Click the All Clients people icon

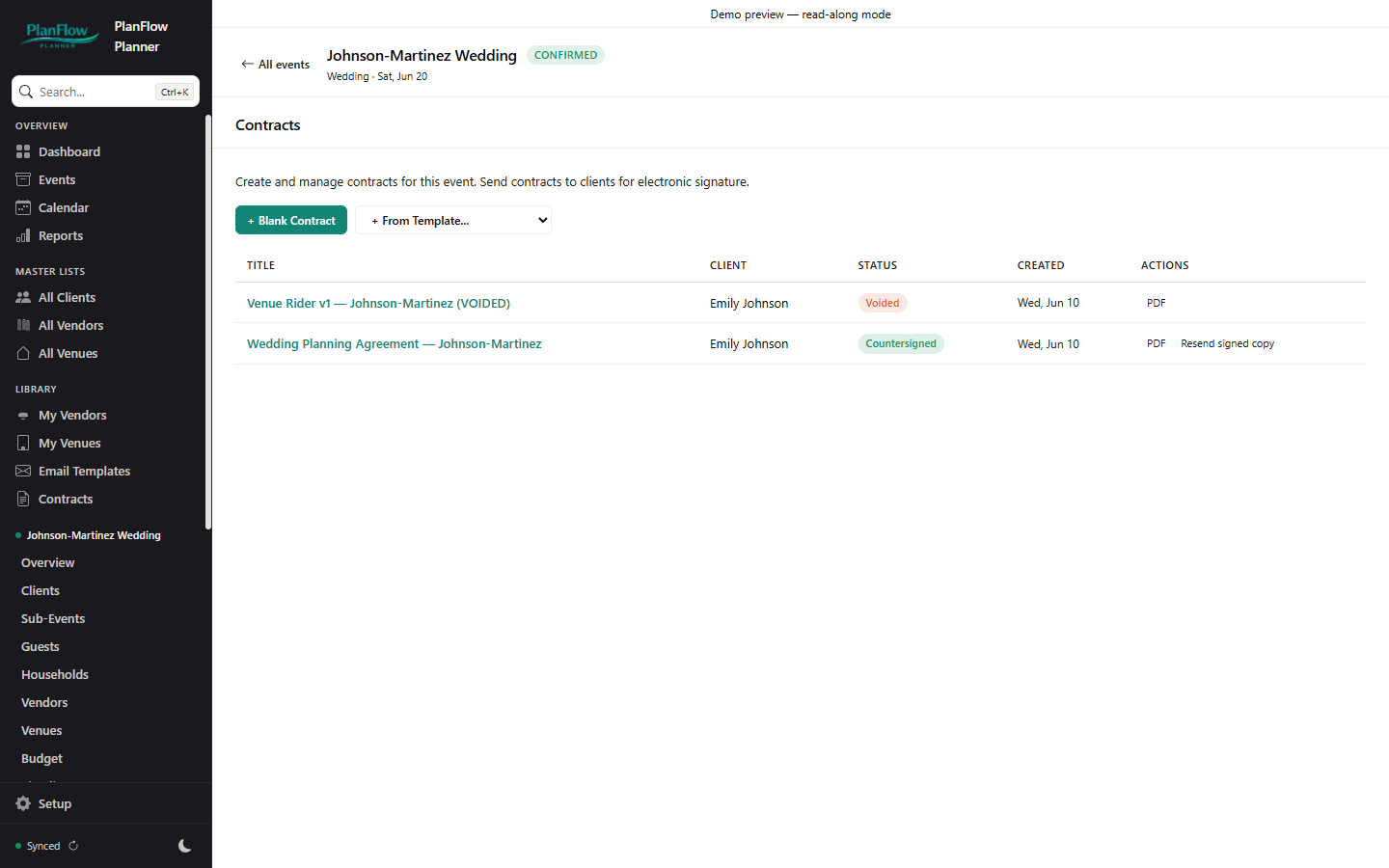click(x=23, y=297)
